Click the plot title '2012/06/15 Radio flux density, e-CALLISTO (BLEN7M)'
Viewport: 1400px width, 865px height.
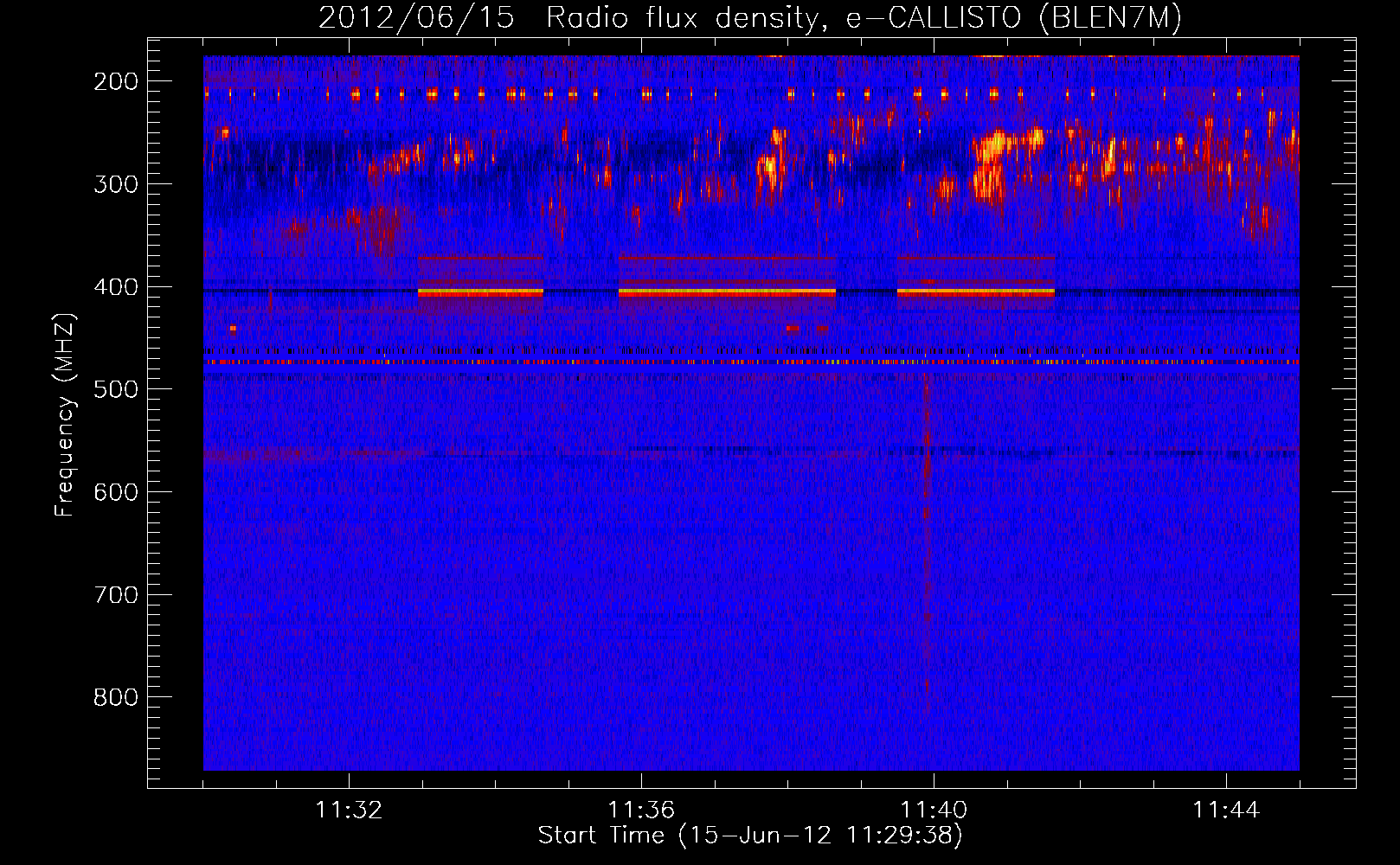pyautogui.click(x=750, y=18)
